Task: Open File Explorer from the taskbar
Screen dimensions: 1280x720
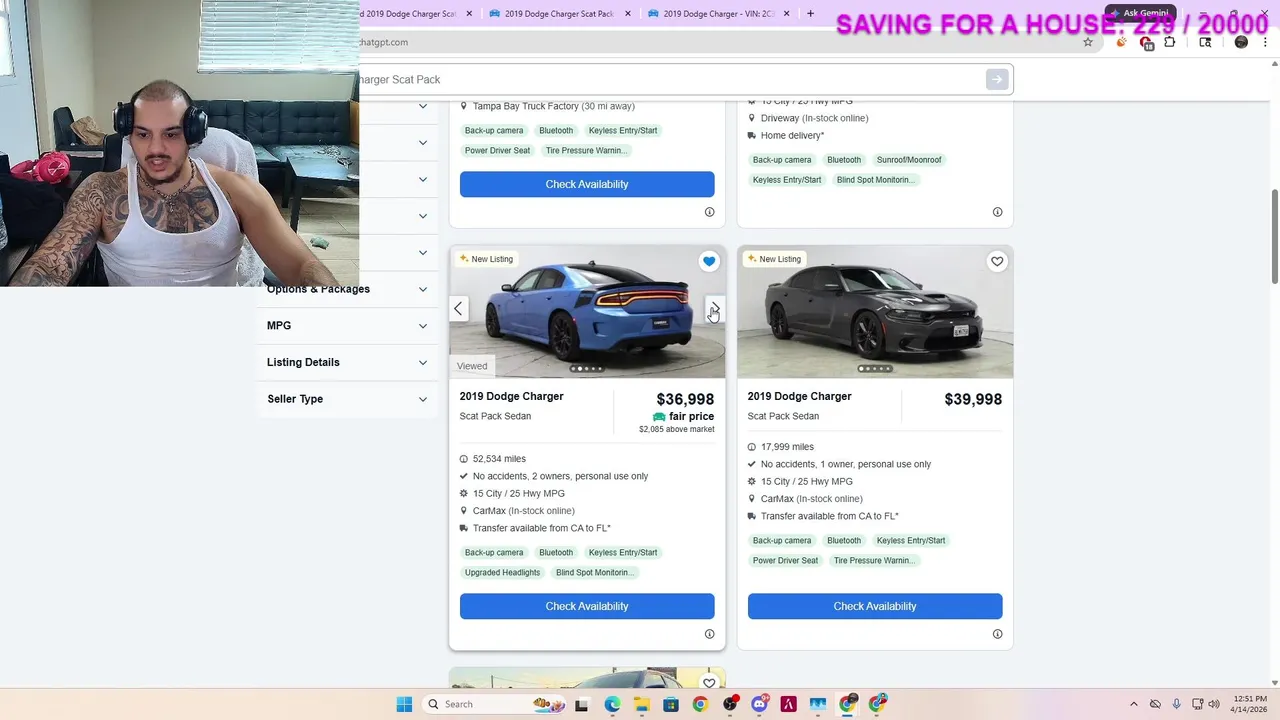Action: [641, 704]
